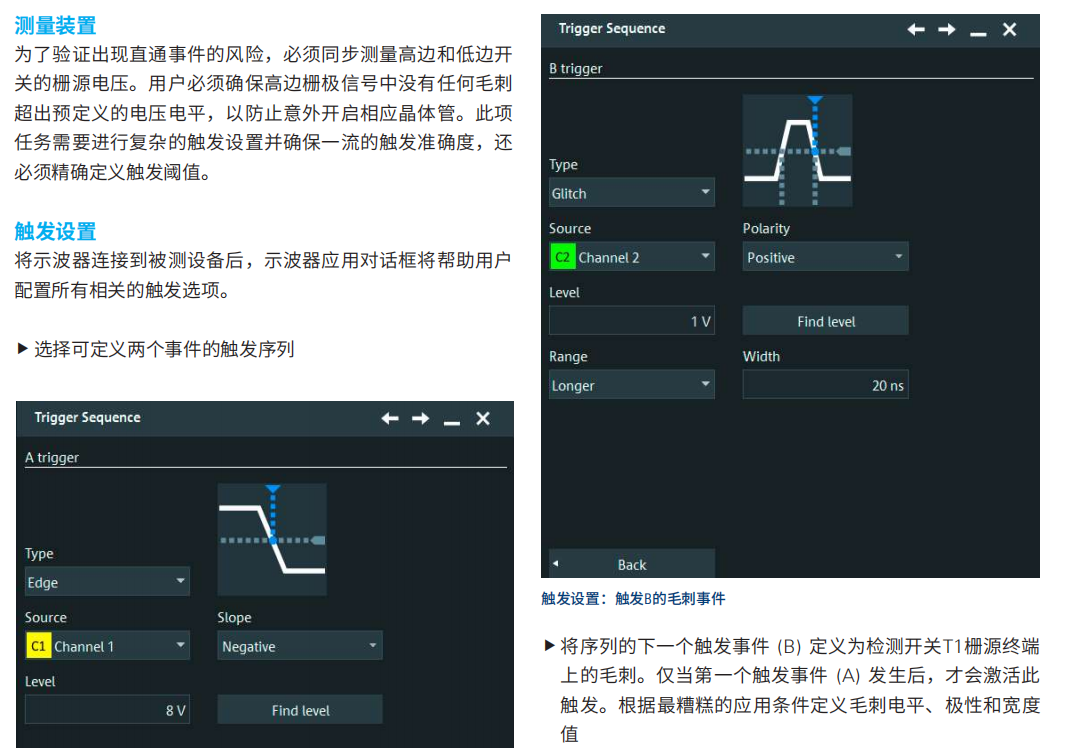Image resolution: width=1065 pixels, height=748 pixels.
Task: Open the Negative slope dropdown
Action: coord(300,646)
